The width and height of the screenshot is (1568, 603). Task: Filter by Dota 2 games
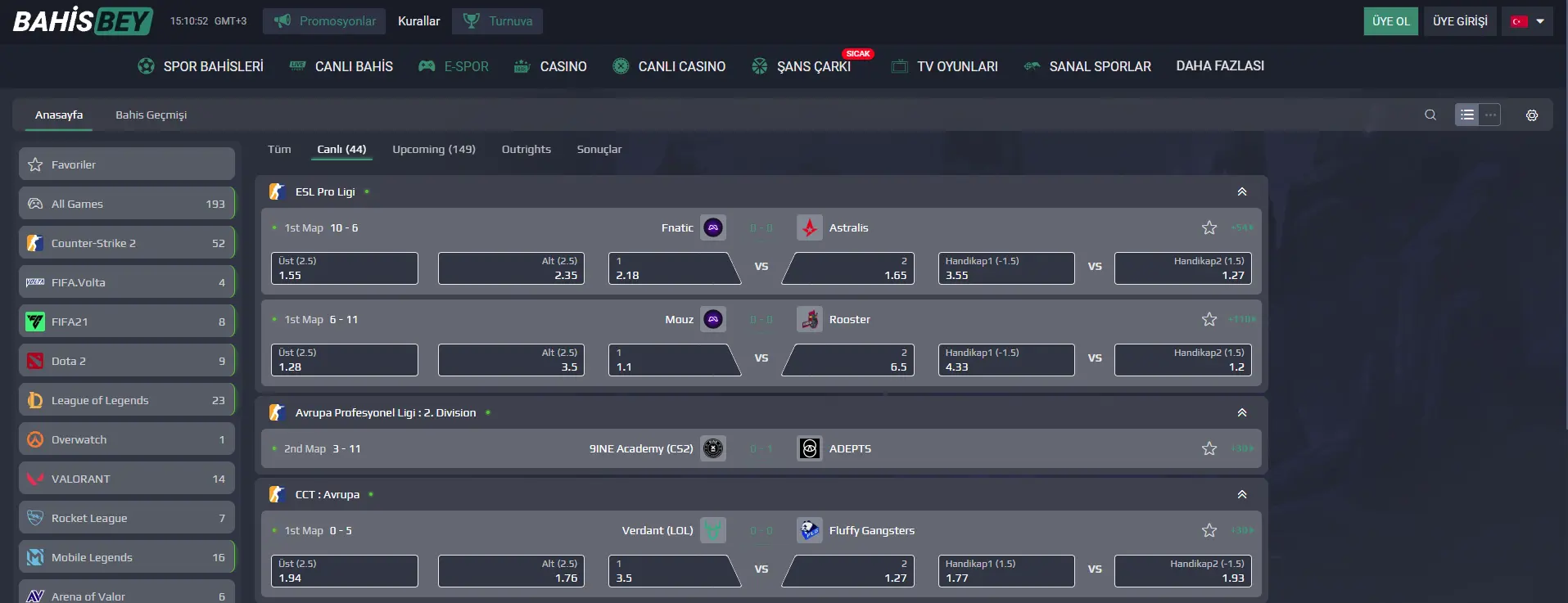coord(127,360)
